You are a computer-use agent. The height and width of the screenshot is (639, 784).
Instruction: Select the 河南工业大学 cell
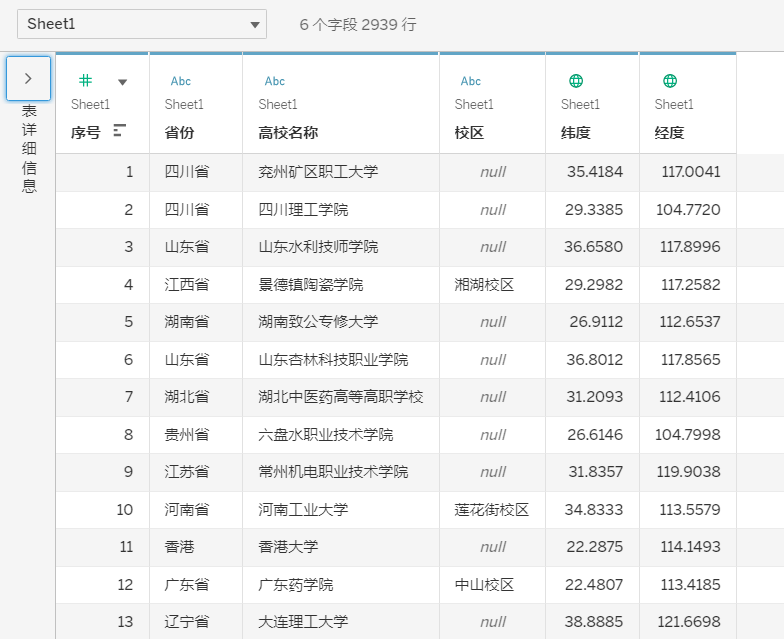click(303, 510)
